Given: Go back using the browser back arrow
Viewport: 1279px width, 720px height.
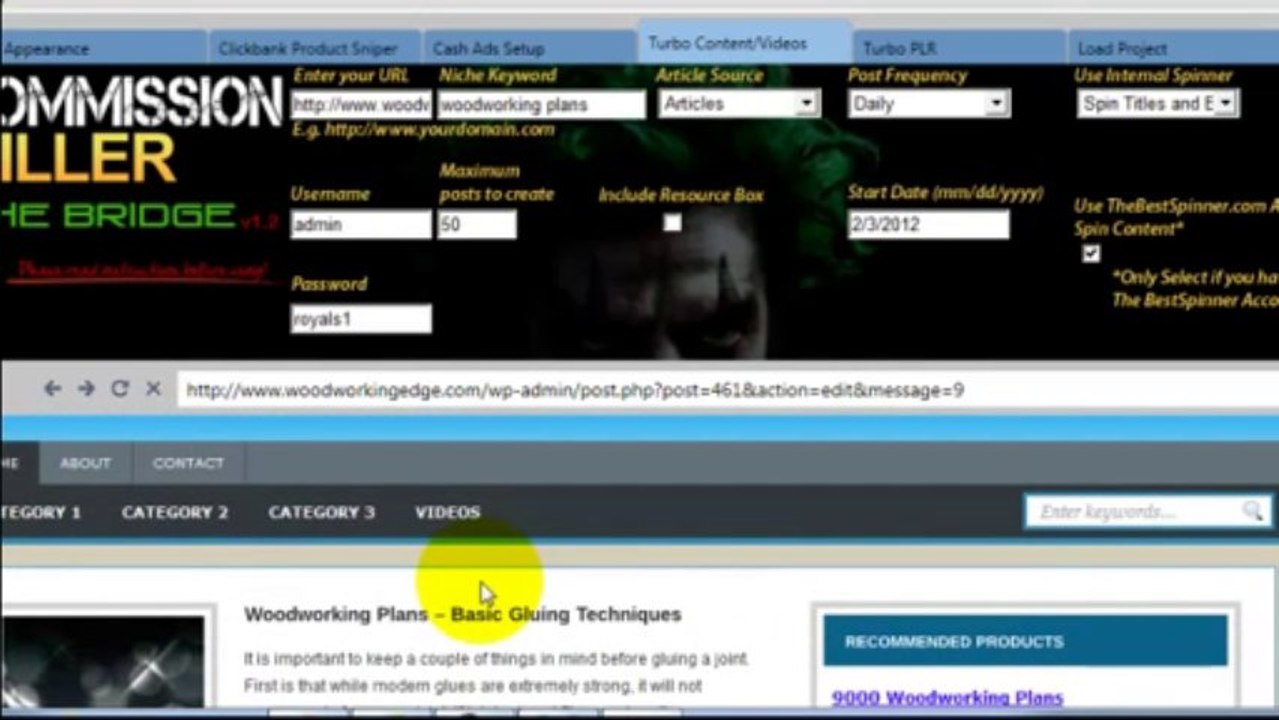Looking at the screenshot, I should tap(52, 389).
